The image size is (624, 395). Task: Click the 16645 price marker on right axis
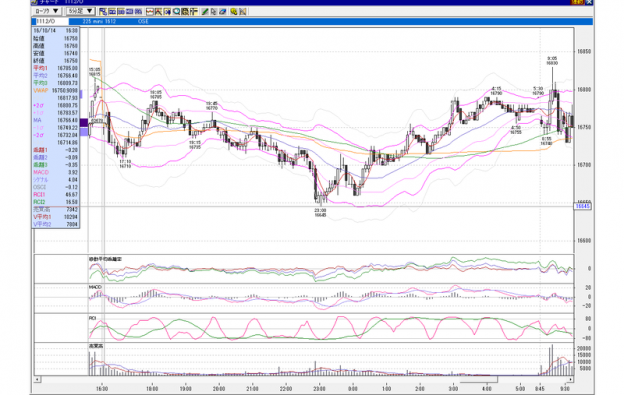tap(583, 206)
